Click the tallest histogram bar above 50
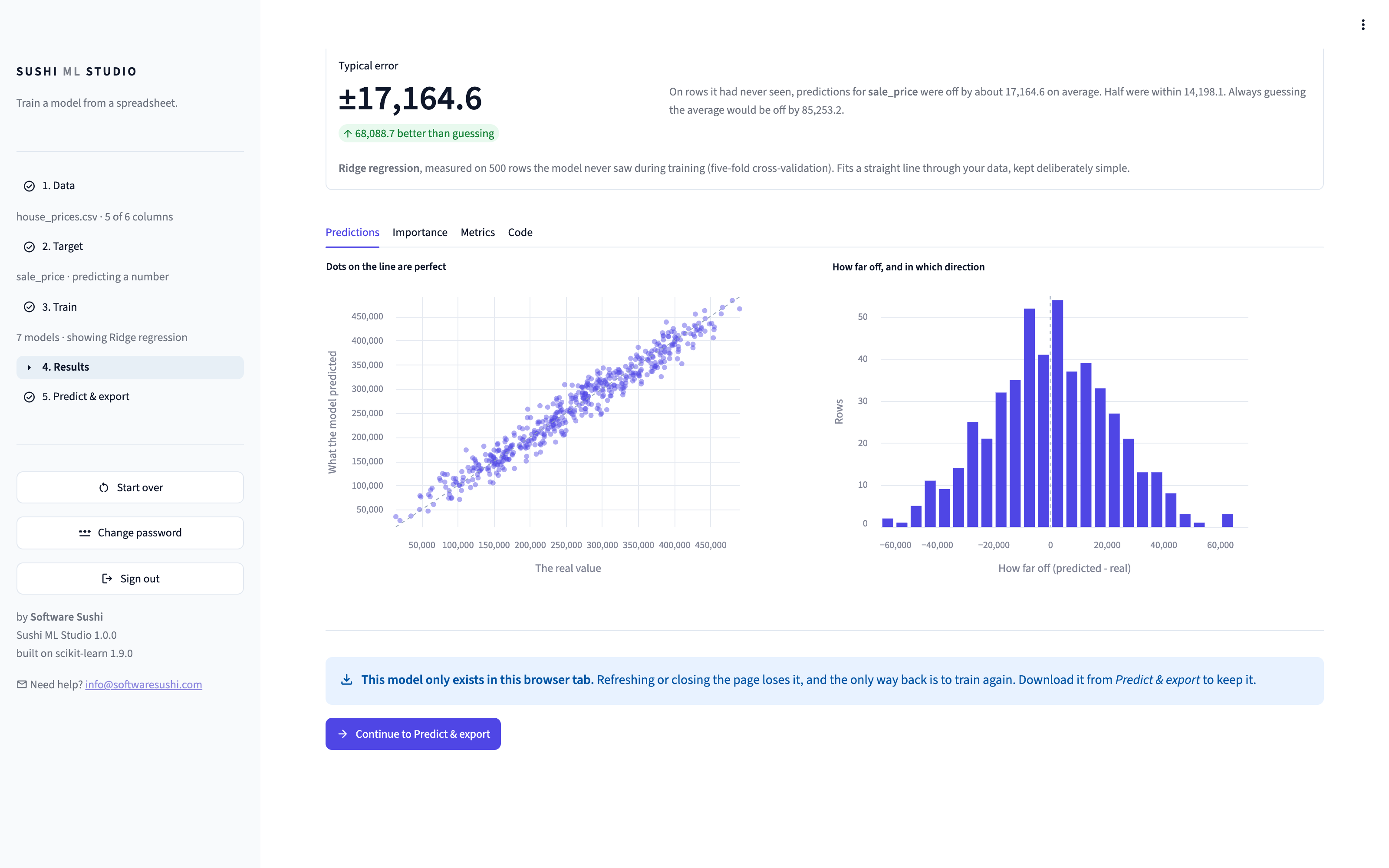 [1057, 413]
